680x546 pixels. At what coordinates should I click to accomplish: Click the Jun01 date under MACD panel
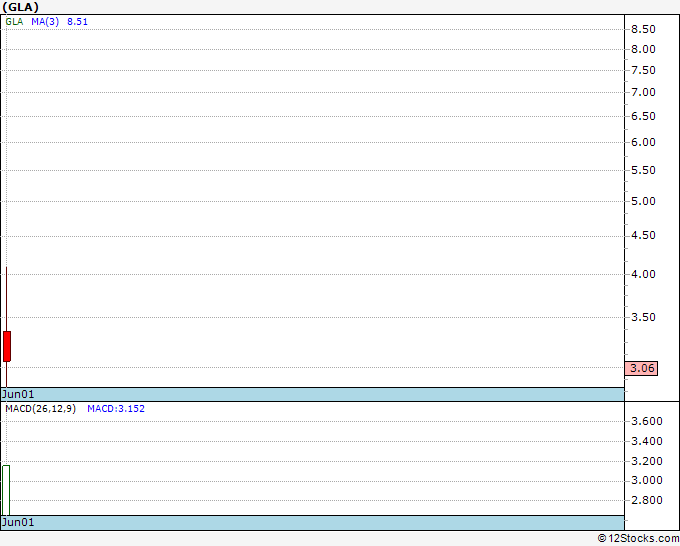(18, 522)
